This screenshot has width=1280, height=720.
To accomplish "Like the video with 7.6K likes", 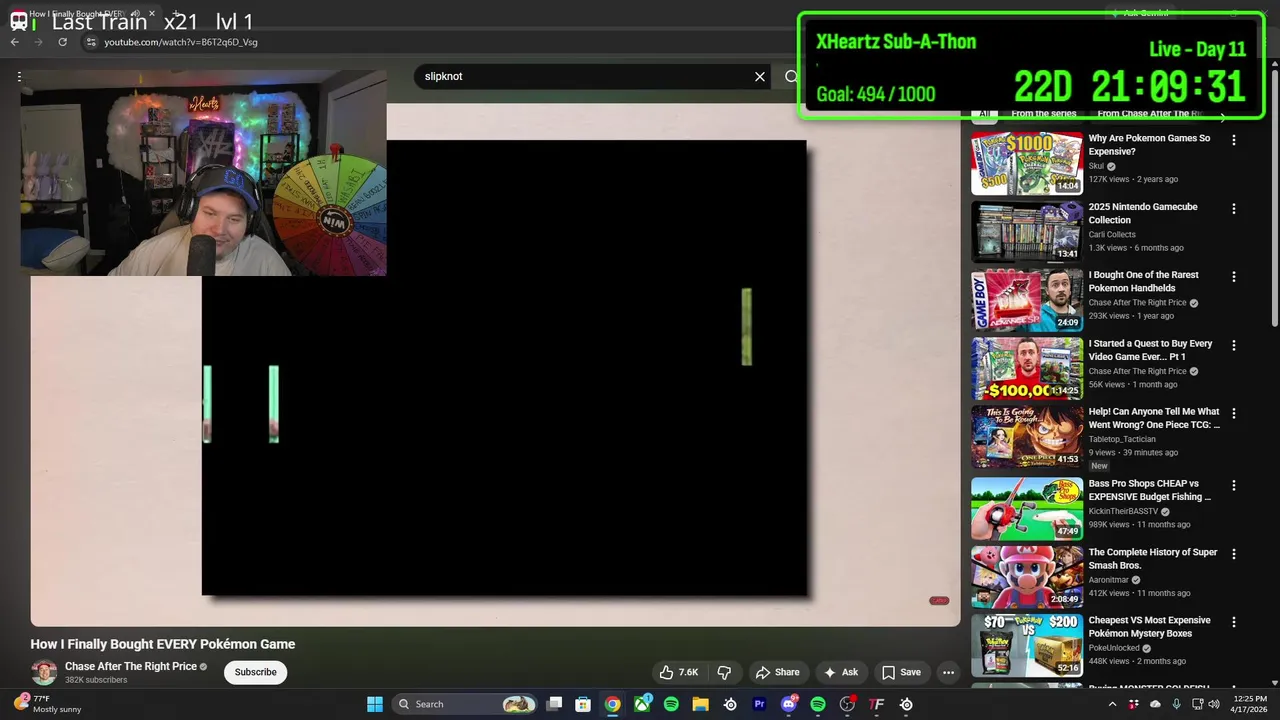I will coord(678,672).
